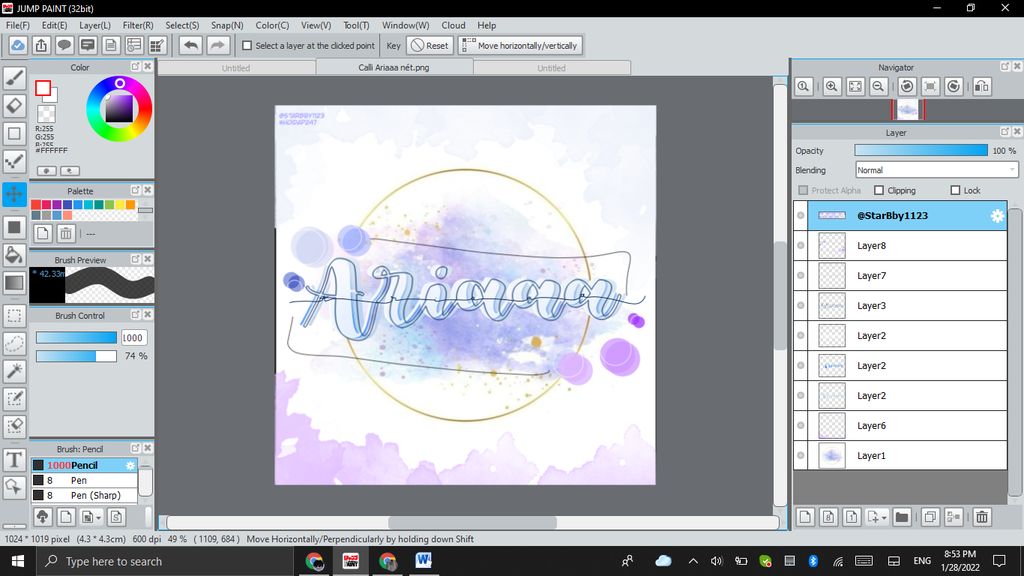Flip canvas icon in Navigator
This screenshot has width=1024, height=576.
(x=982, y=86)
